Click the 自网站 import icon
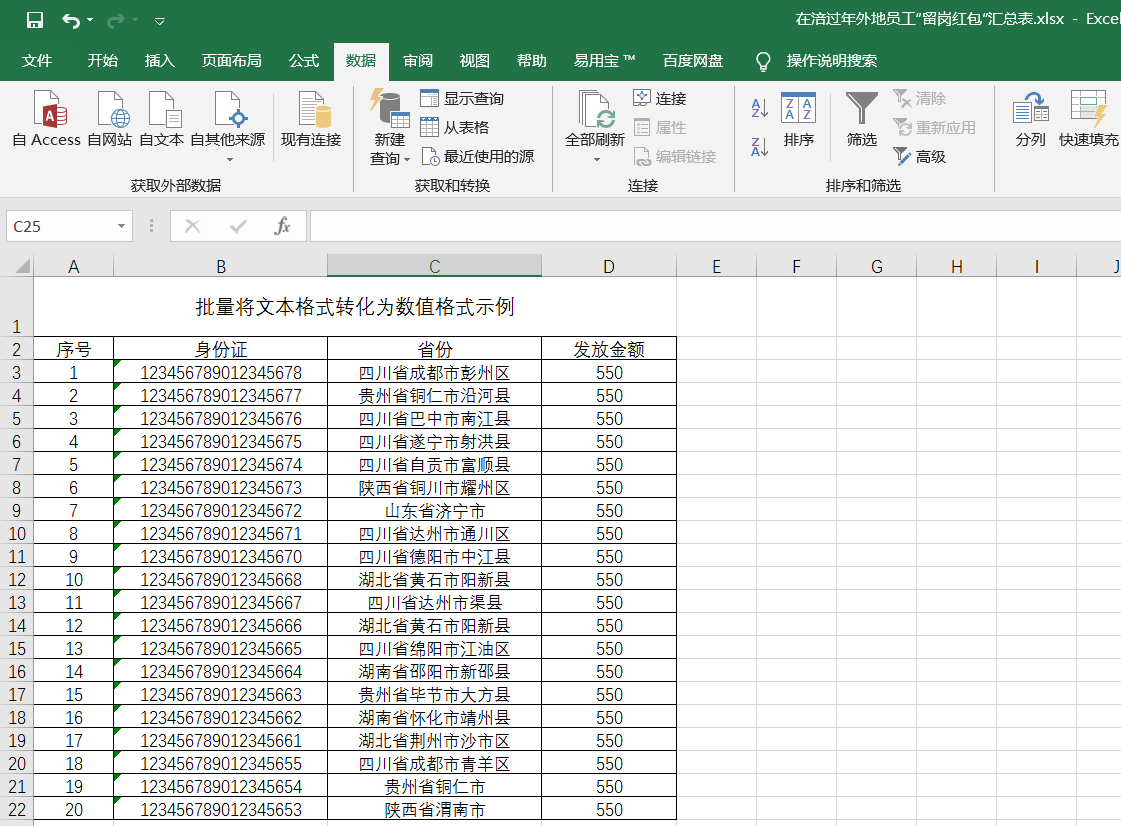Screen dimensions: 1121x826 pyautogui.click(x=109, y=119)
